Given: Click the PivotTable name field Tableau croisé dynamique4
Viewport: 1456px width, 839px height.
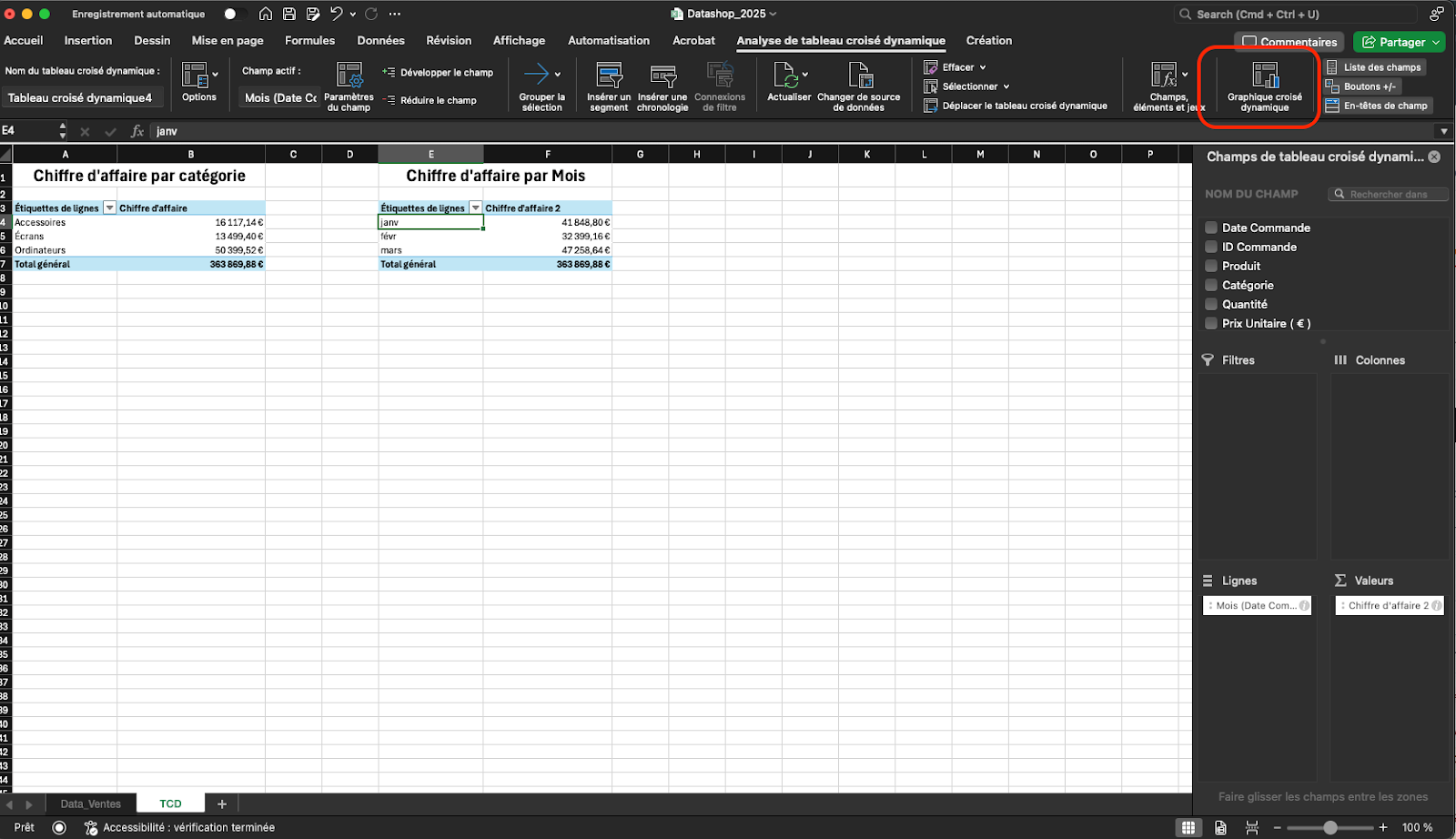Looking at the screenshot, I should 83,97.
